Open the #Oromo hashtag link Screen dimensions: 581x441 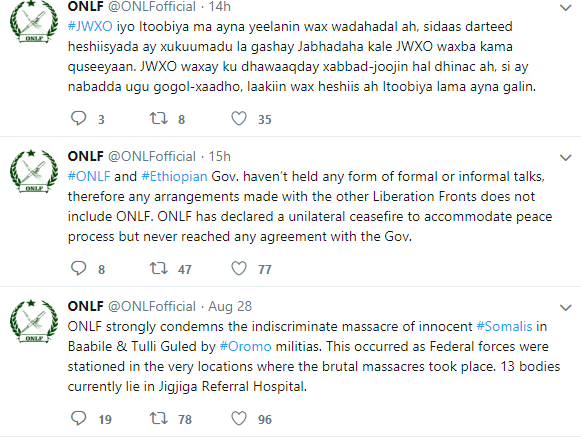[245, 346]
